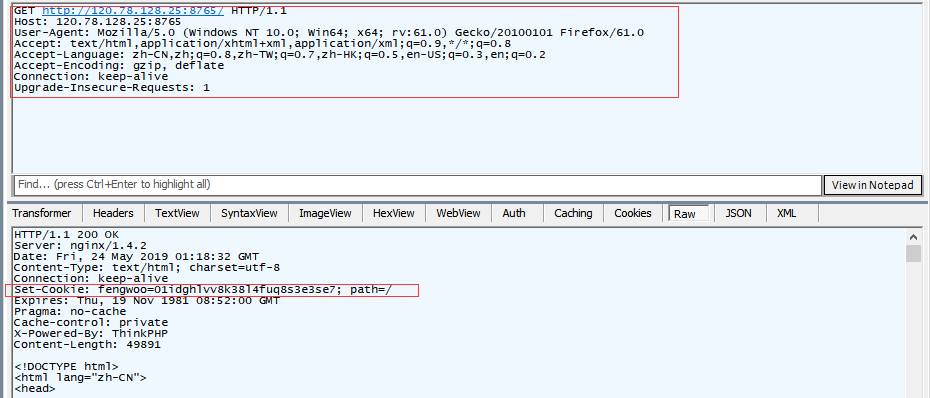Open the Cookies tab
The width and height of the screenshot is (930, 398).
pyautogui.click(x=633, y=214)
